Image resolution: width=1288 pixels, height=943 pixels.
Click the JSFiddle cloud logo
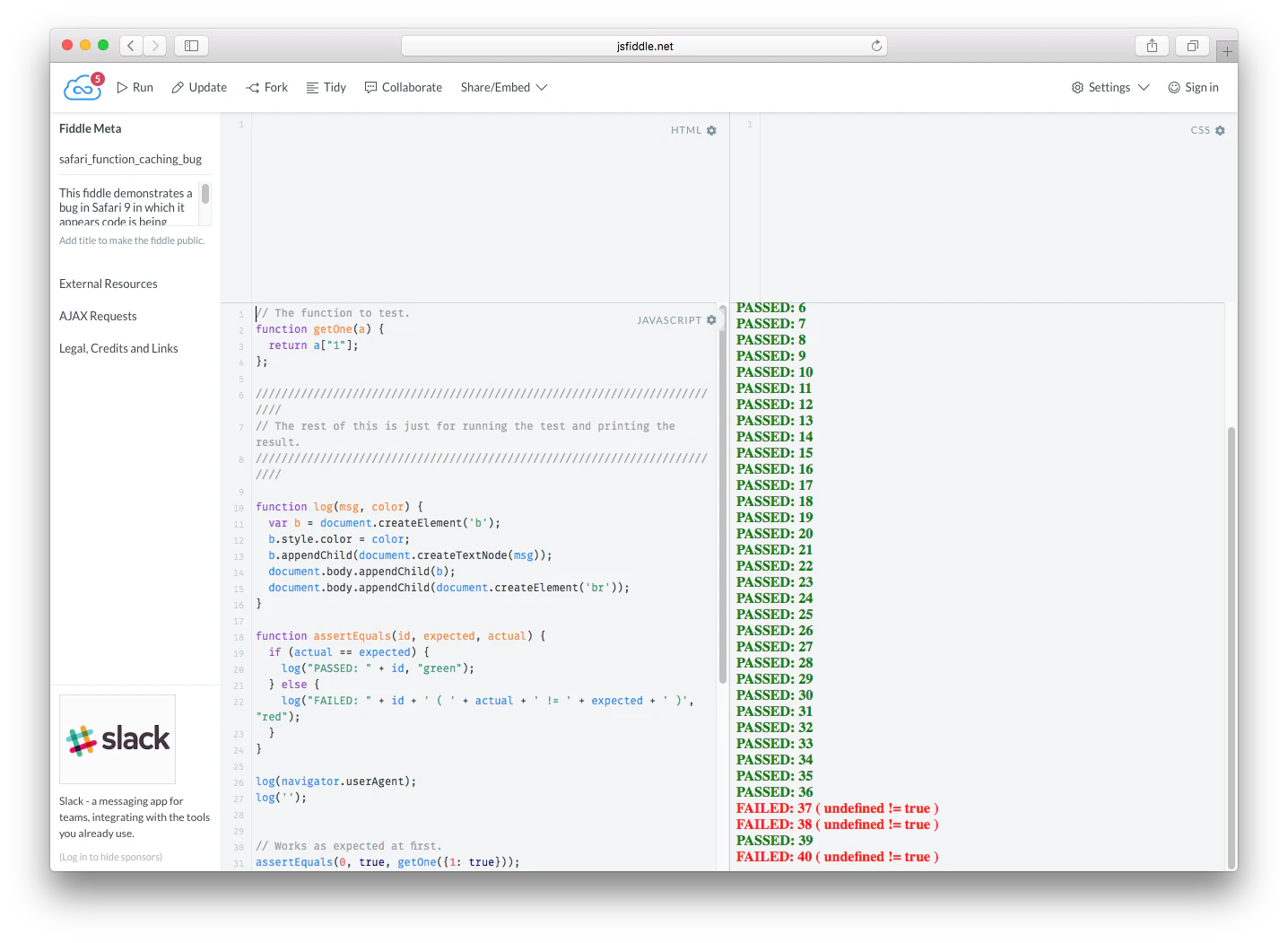click(82, 89)
